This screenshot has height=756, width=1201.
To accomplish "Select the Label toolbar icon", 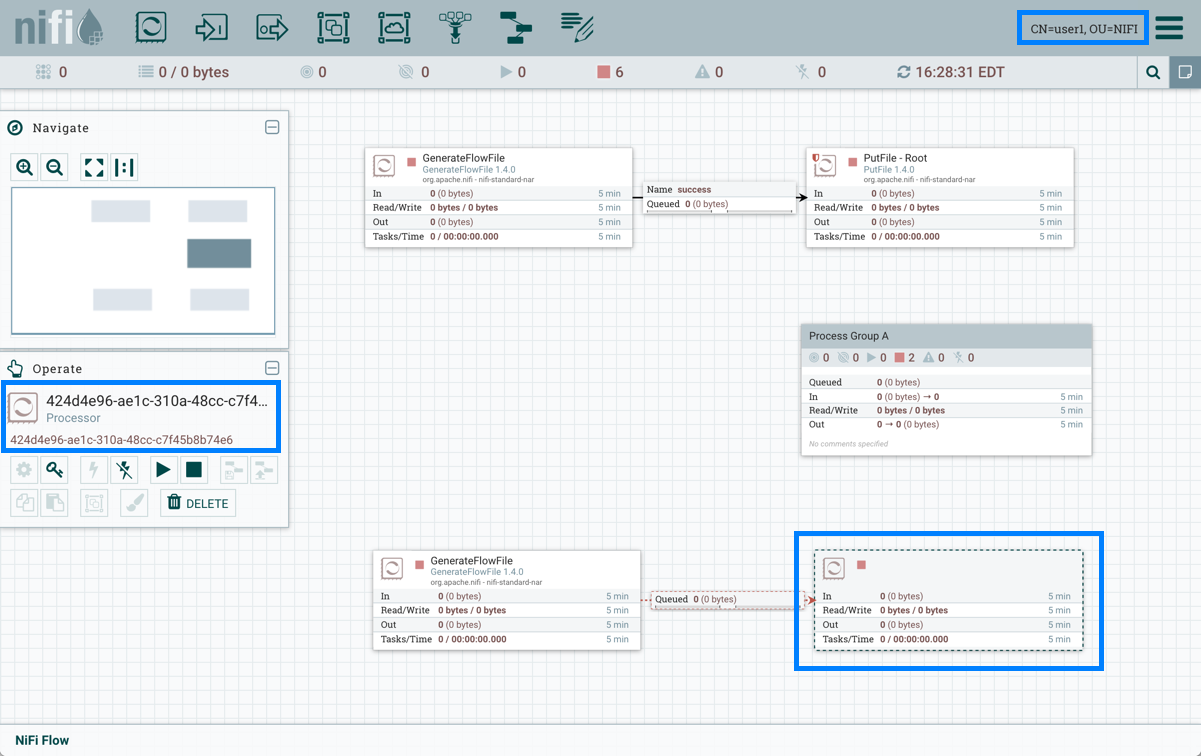I will pyautogui.click(x=577, y=28).
